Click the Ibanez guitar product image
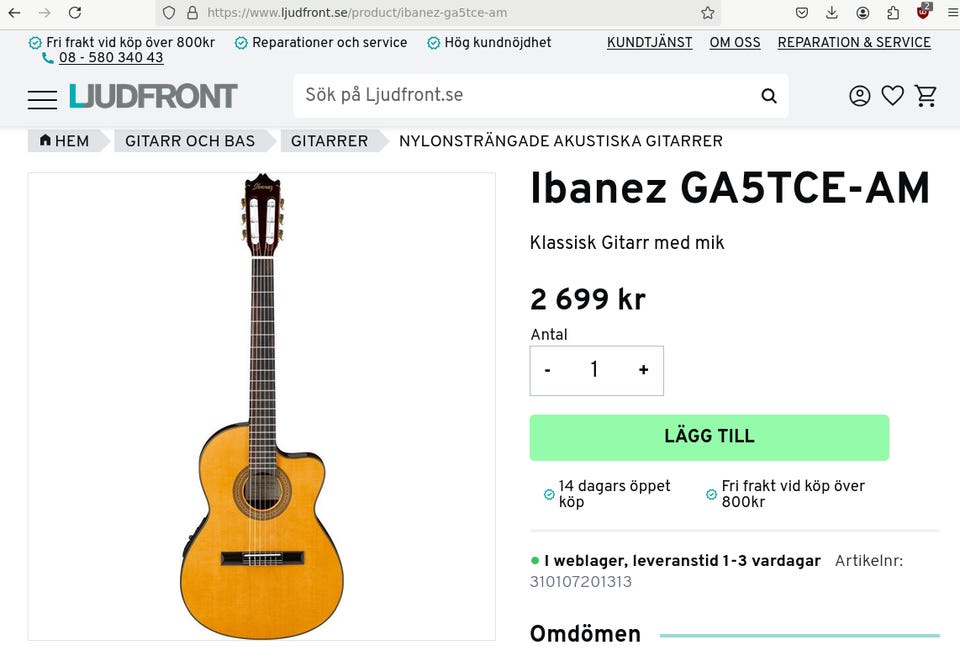This screenshot has width=960, height=661. click(262, 407)
